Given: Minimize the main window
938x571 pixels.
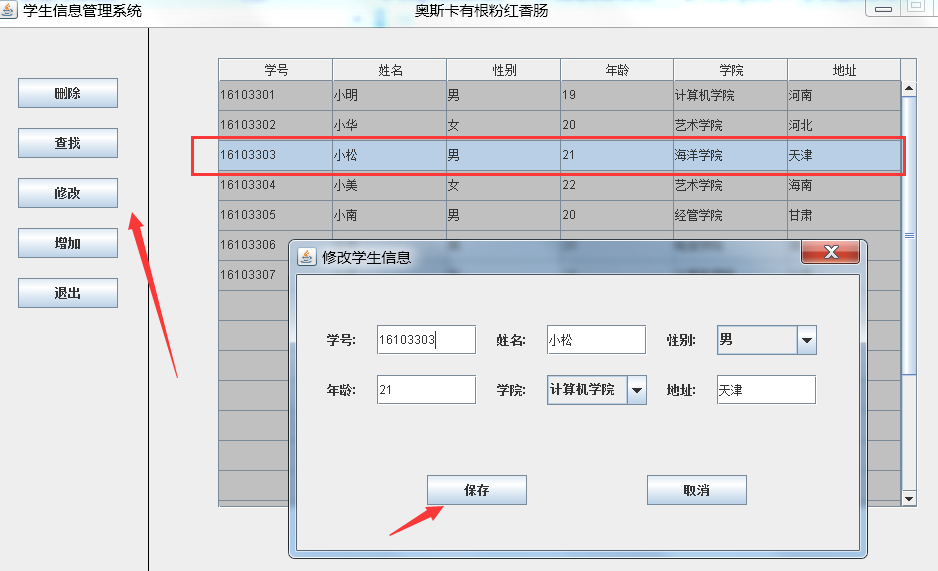Looking at the screenshot, I should 883,8.
